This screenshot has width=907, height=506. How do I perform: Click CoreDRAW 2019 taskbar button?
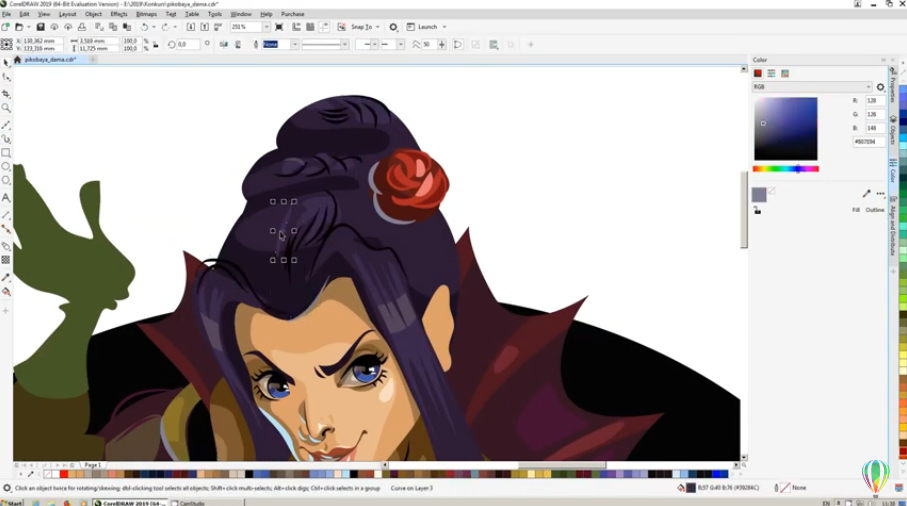[x=130, y=503]
